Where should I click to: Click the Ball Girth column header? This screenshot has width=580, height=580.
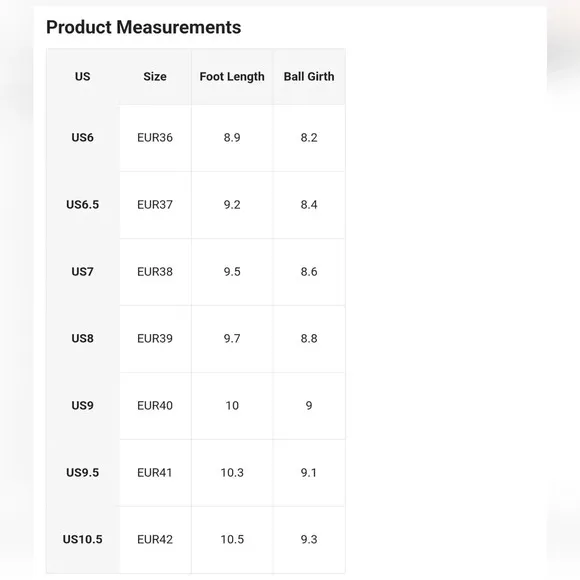point(309,77)
